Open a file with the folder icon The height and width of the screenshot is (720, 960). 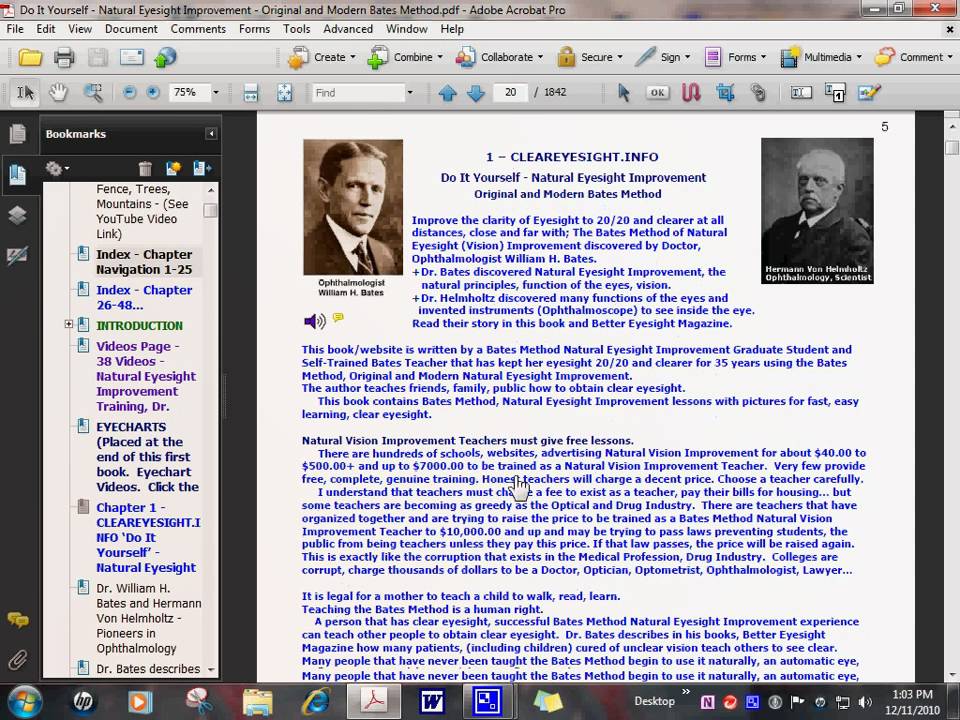(30, 58)
